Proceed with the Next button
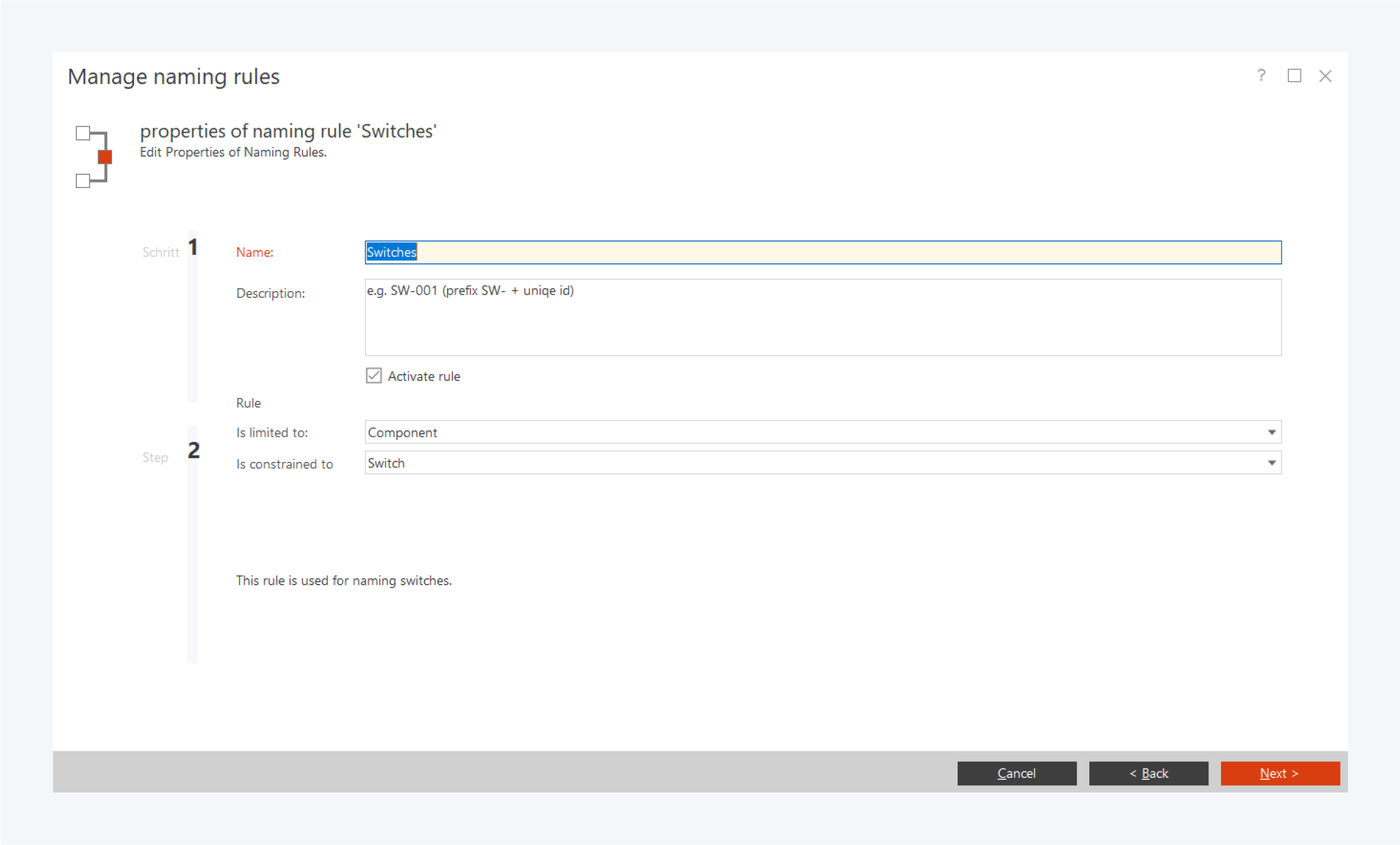Viewport: 1400px width, 845px height. (x=1280, y=773)
